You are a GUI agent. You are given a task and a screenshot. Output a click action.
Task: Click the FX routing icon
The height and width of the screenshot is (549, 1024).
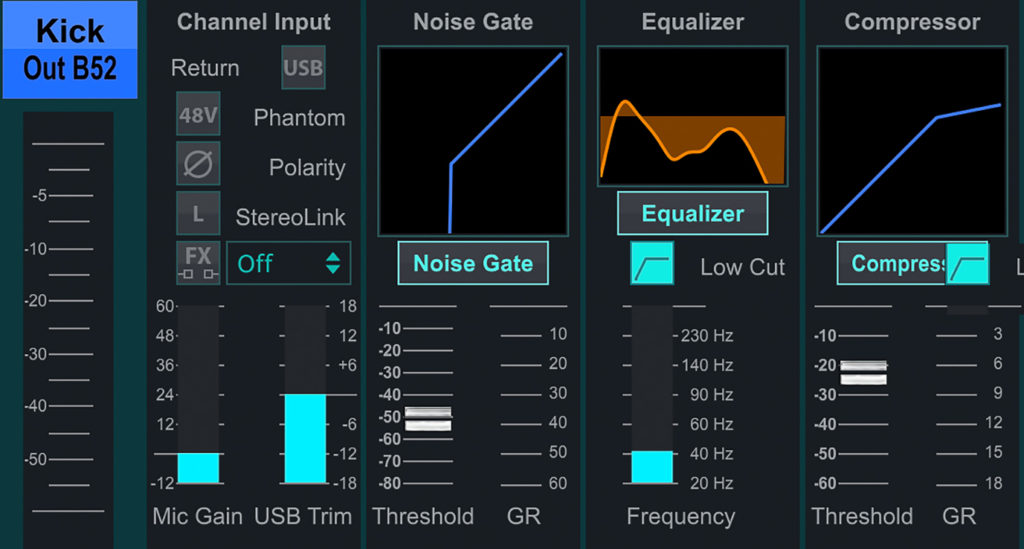(x=198, y=262)
